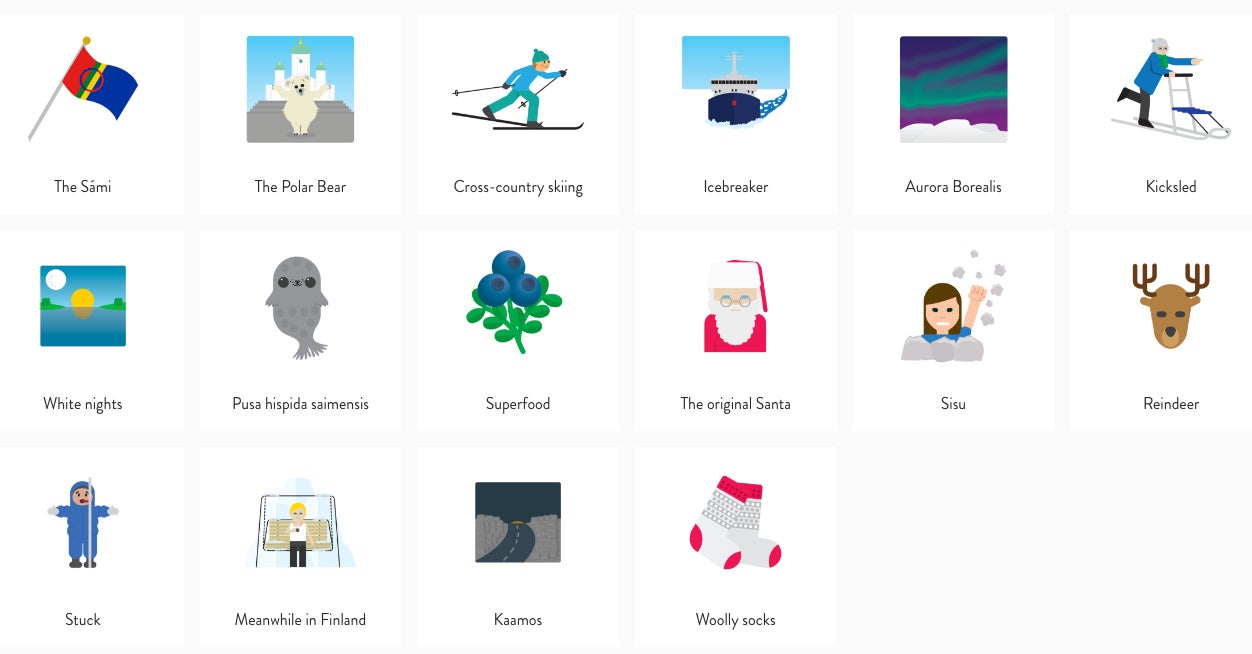Open the White nights sunset image

tap(83, 306)
